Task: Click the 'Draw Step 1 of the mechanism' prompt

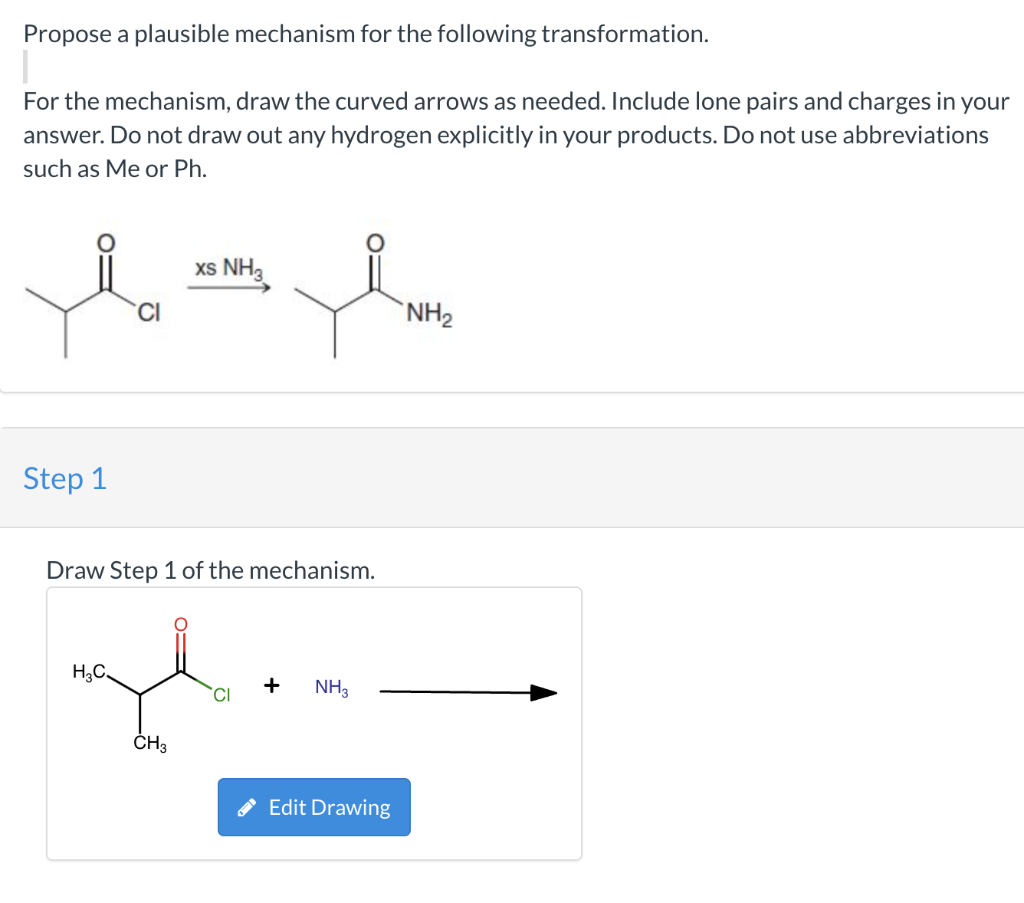Action: (211, 571)
